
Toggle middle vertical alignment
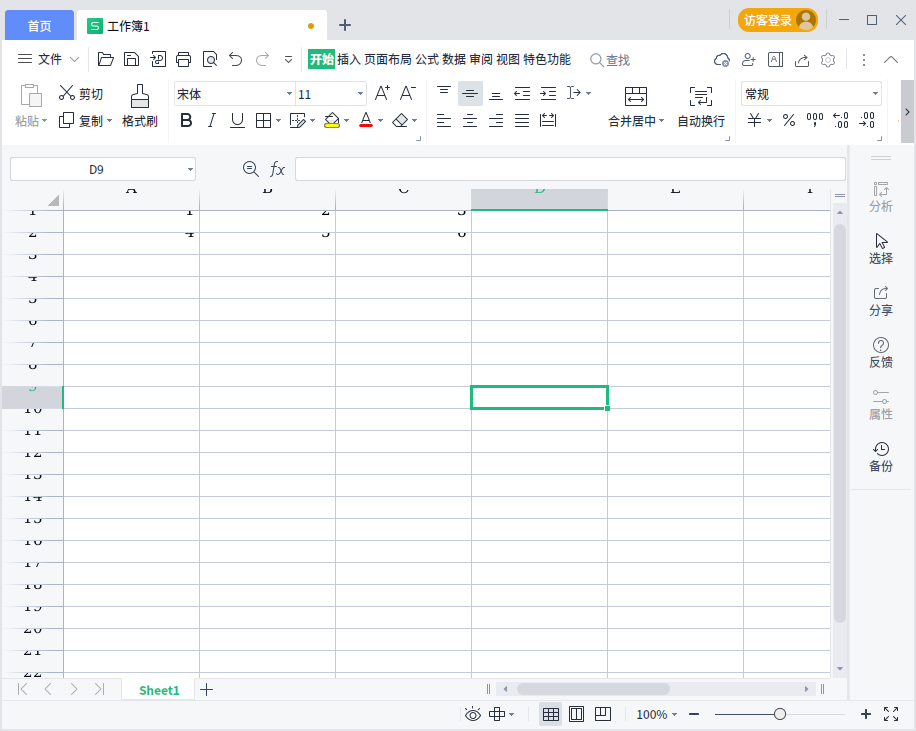click(x=470, y=93)
